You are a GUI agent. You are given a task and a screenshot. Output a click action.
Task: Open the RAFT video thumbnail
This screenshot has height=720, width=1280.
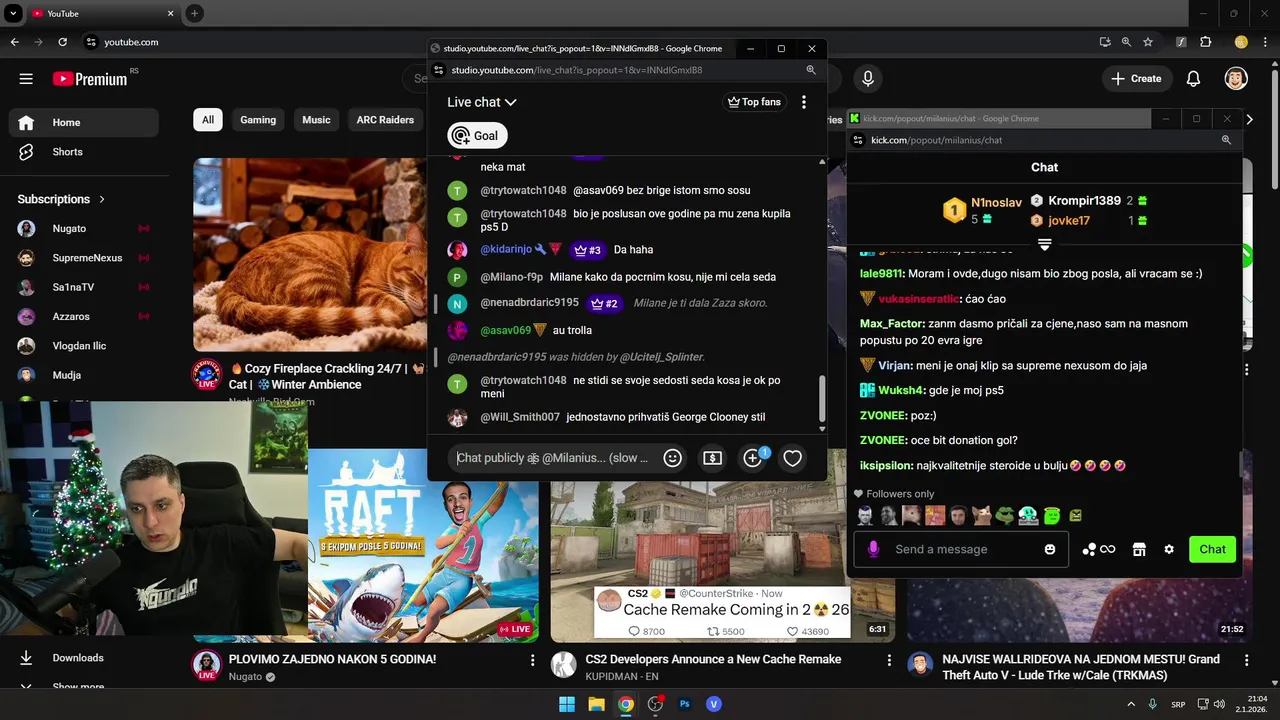[423, 545]
